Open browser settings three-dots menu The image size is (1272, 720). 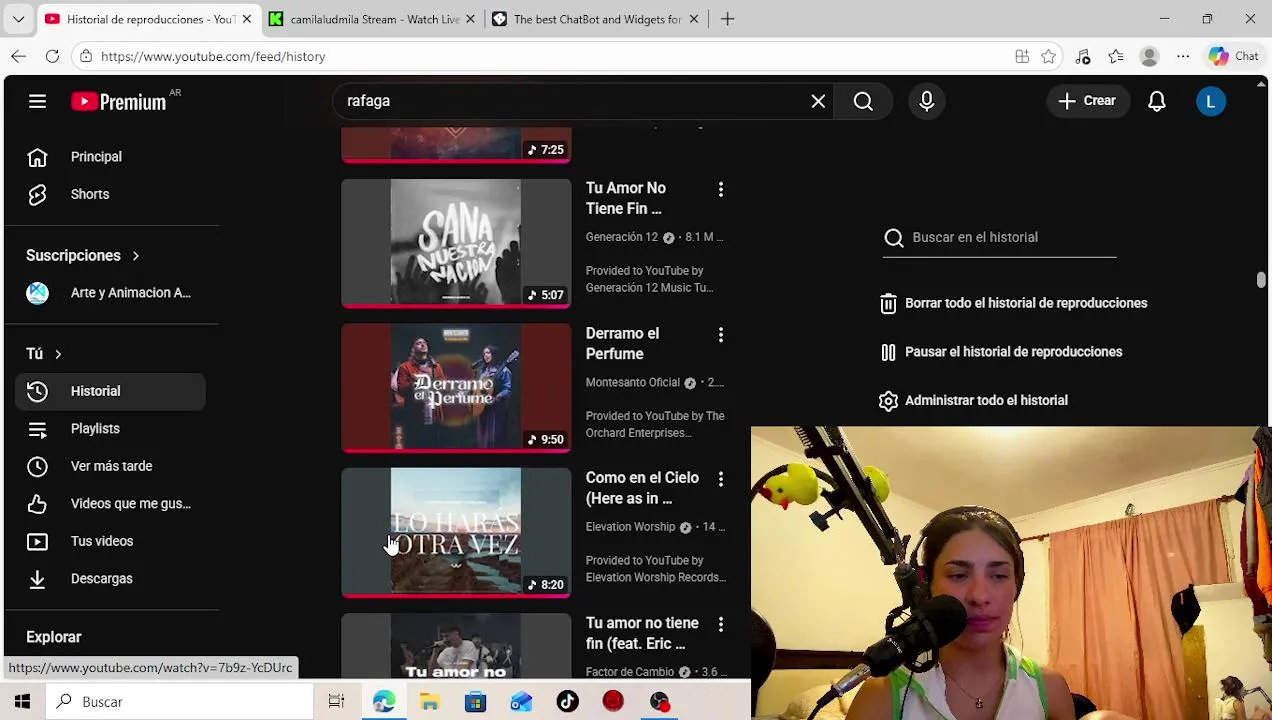tap(1183, 56)
